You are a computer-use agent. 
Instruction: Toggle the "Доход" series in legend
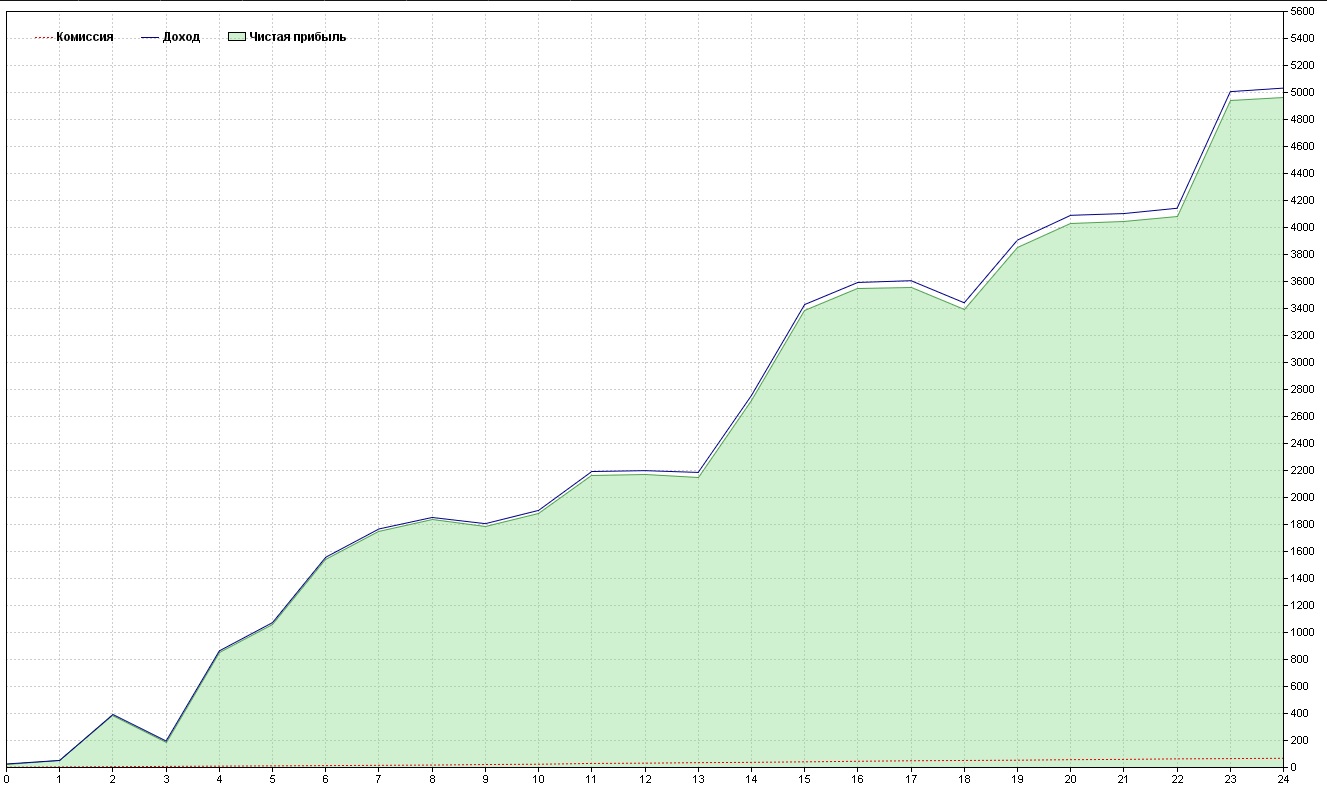click(x=181, y=37)
